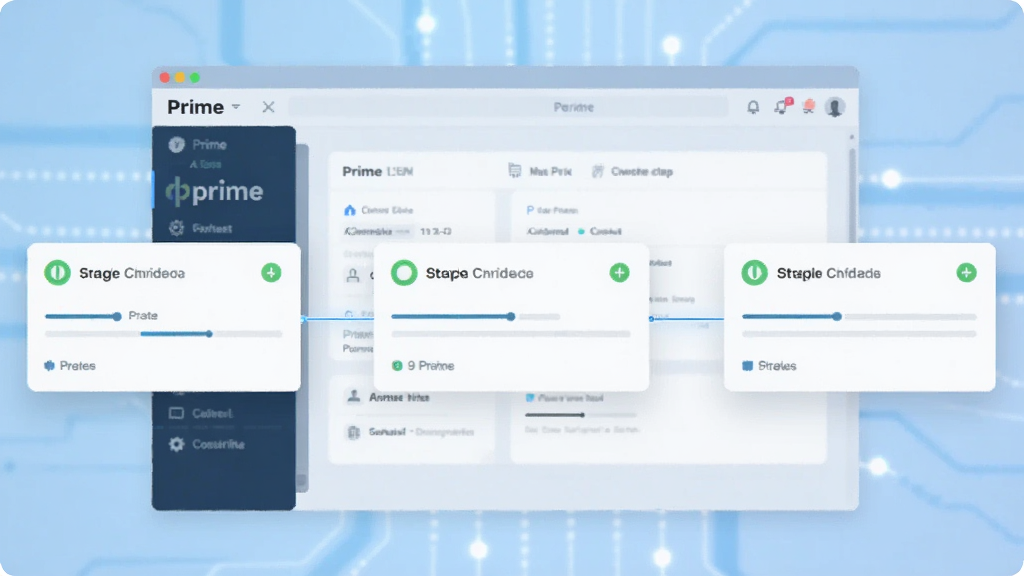Click the green 9 Prame status icon
This screenshot has width=1024, height=576.
click(x=396, y=366)
